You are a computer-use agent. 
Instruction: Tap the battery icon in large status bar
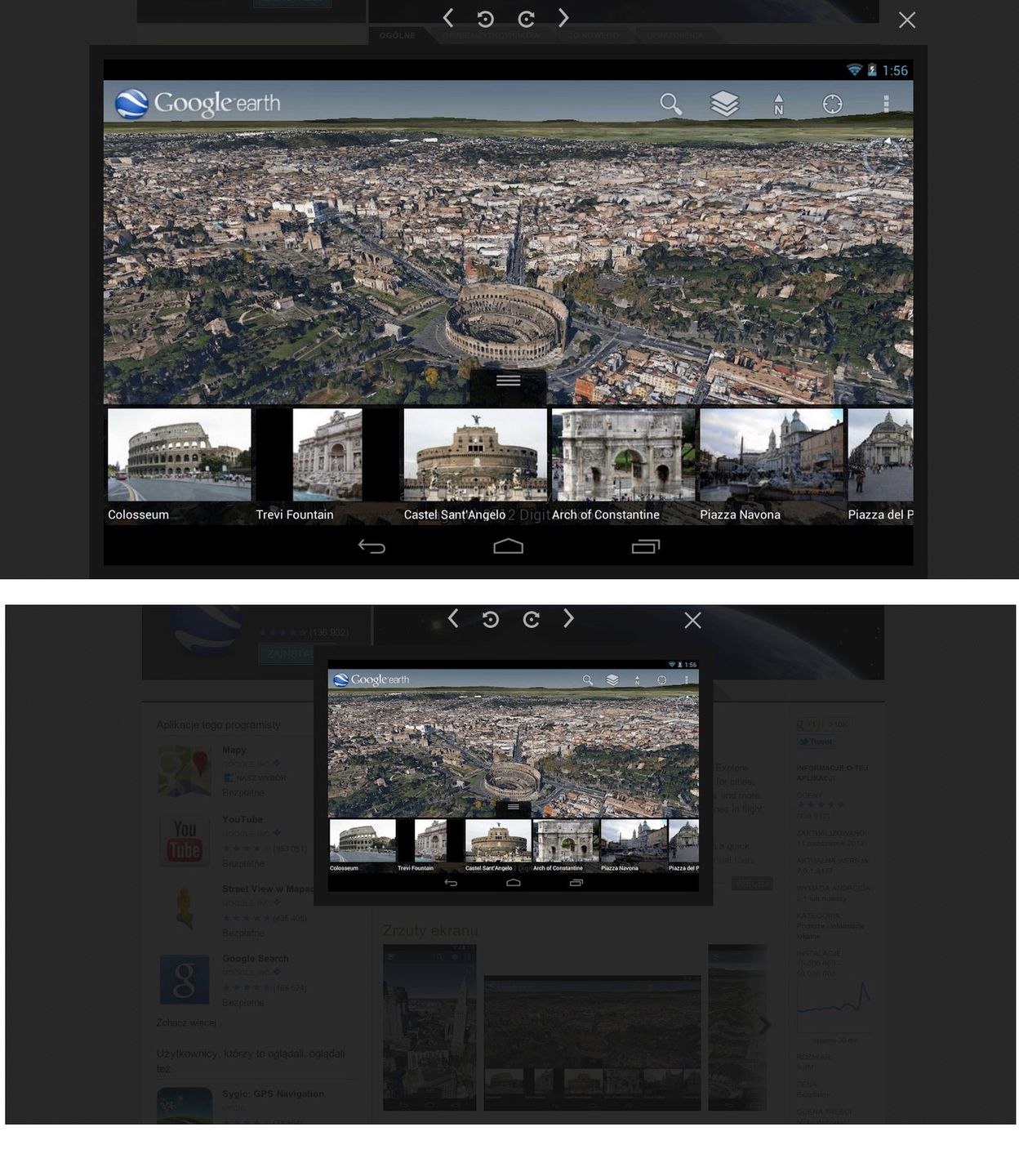coord(872,70)
